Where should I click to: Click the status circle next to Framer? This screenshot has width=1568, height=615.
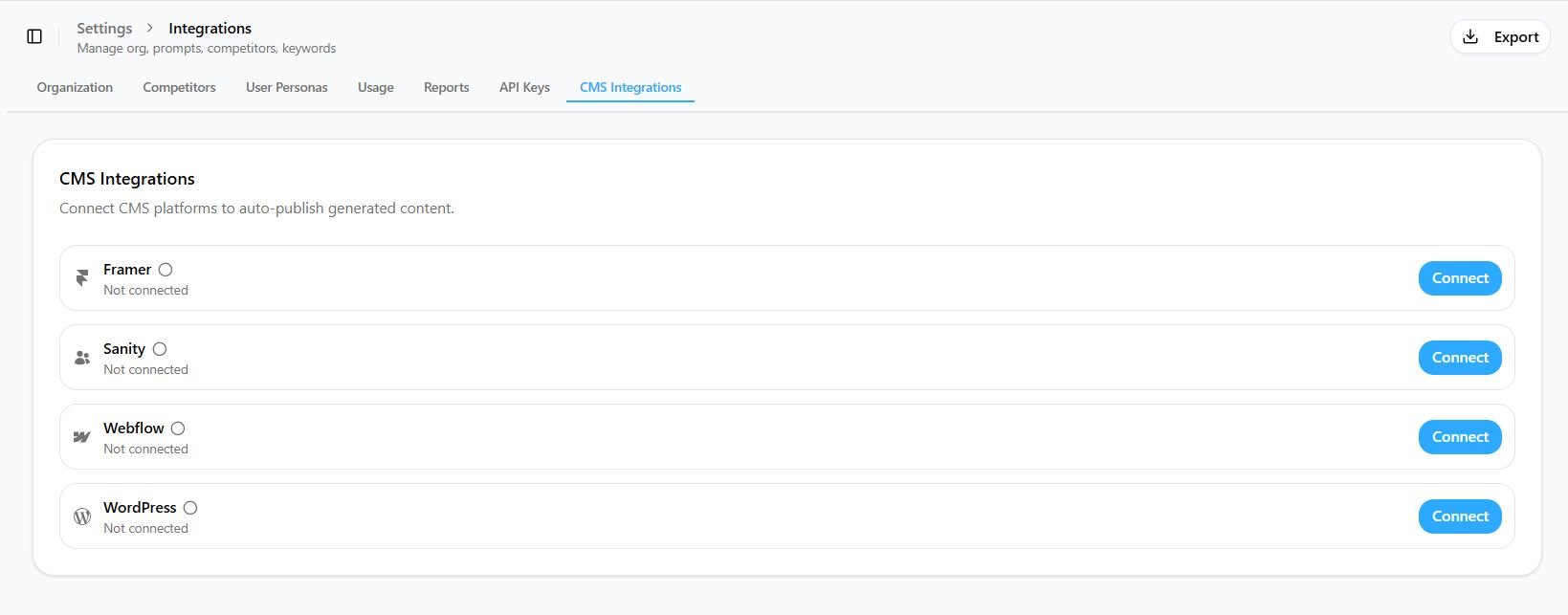click(x=166, y=270)
